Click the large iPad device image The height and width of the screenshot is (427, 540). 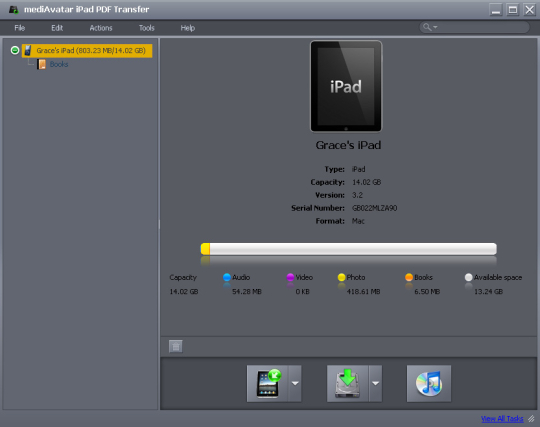point(346,86)
